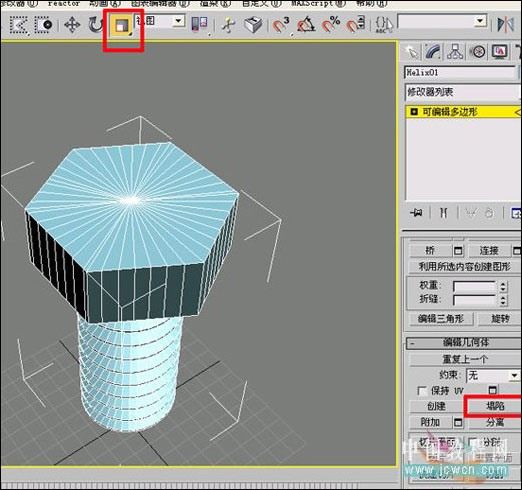Toggle the Spinner Snap magnet
The image size is (522, 490).
[x=355, y=25]
